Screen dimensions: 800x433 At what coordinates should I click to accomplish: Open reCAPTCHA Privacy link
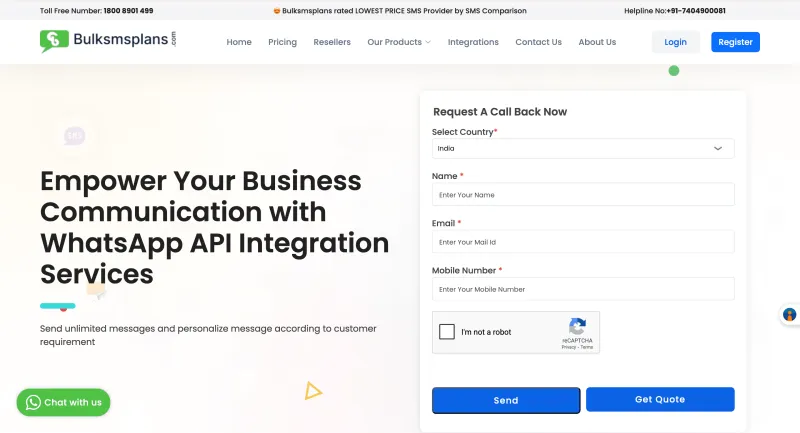point(568,347)
